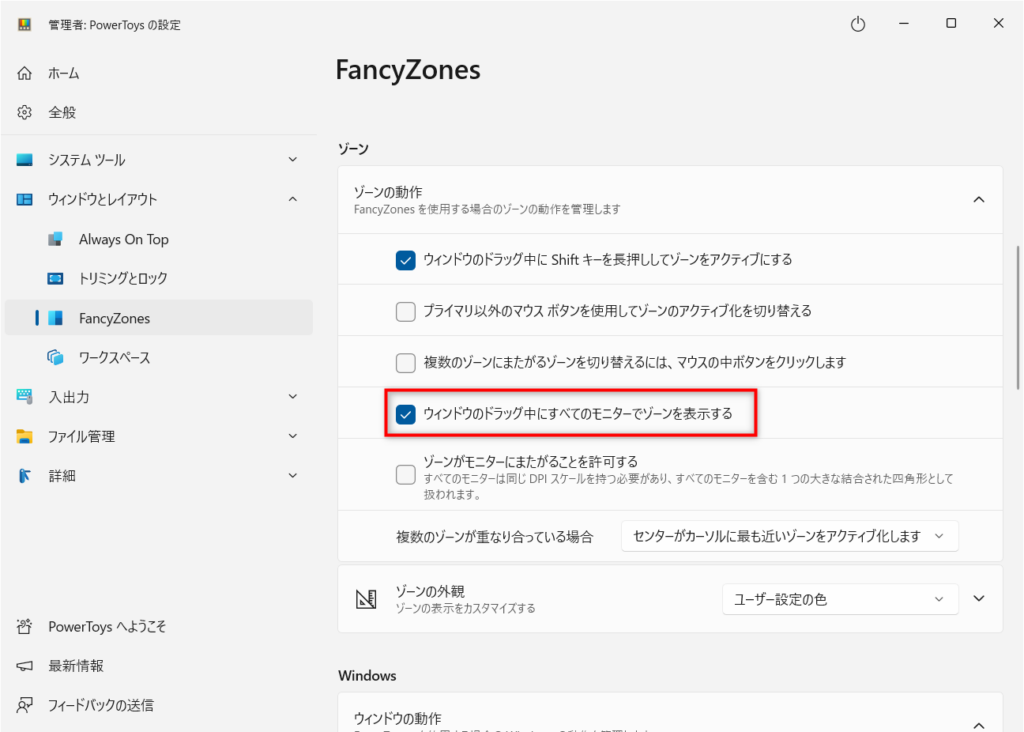Image resolution: width=1024 pixels, height=732 pixels.
Task: Expand the ゾーンの外観 section chevron
Action: [x=979, y=599]
